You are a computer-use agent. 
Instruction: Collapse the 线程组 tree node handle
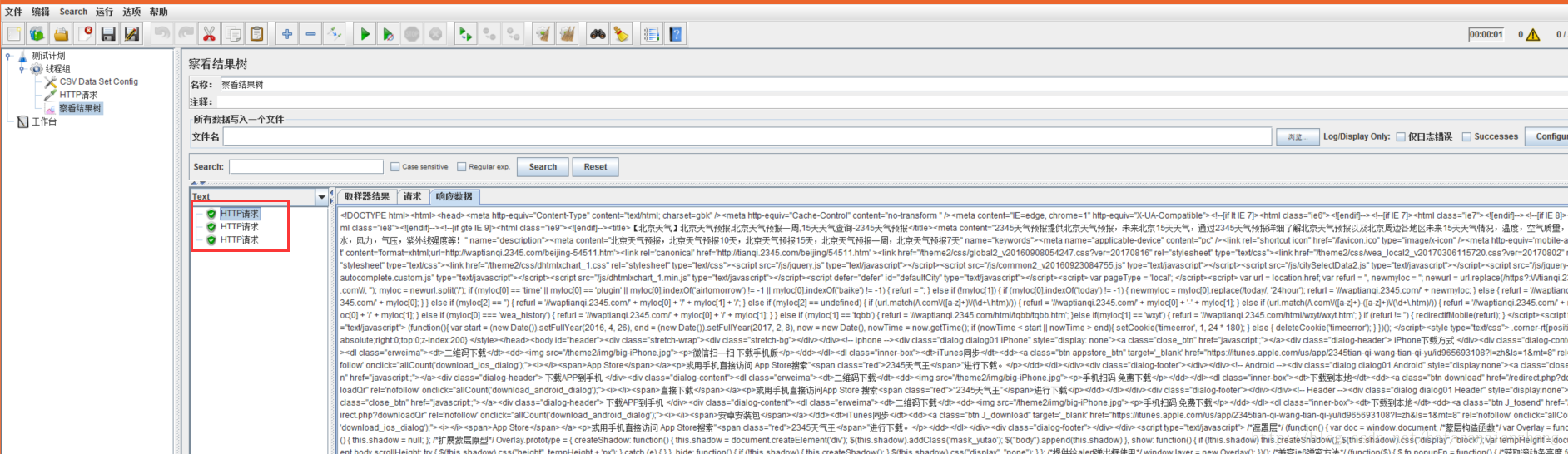tap(22, 69)
